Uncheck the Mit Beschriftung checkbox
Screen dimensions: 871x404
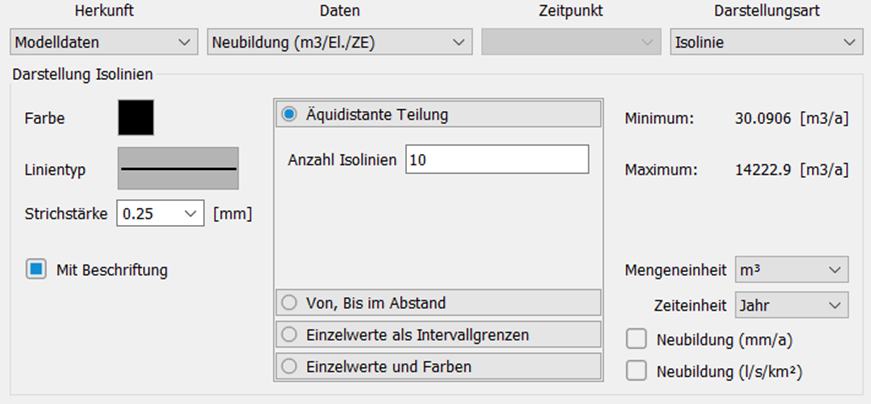[36, 270]
